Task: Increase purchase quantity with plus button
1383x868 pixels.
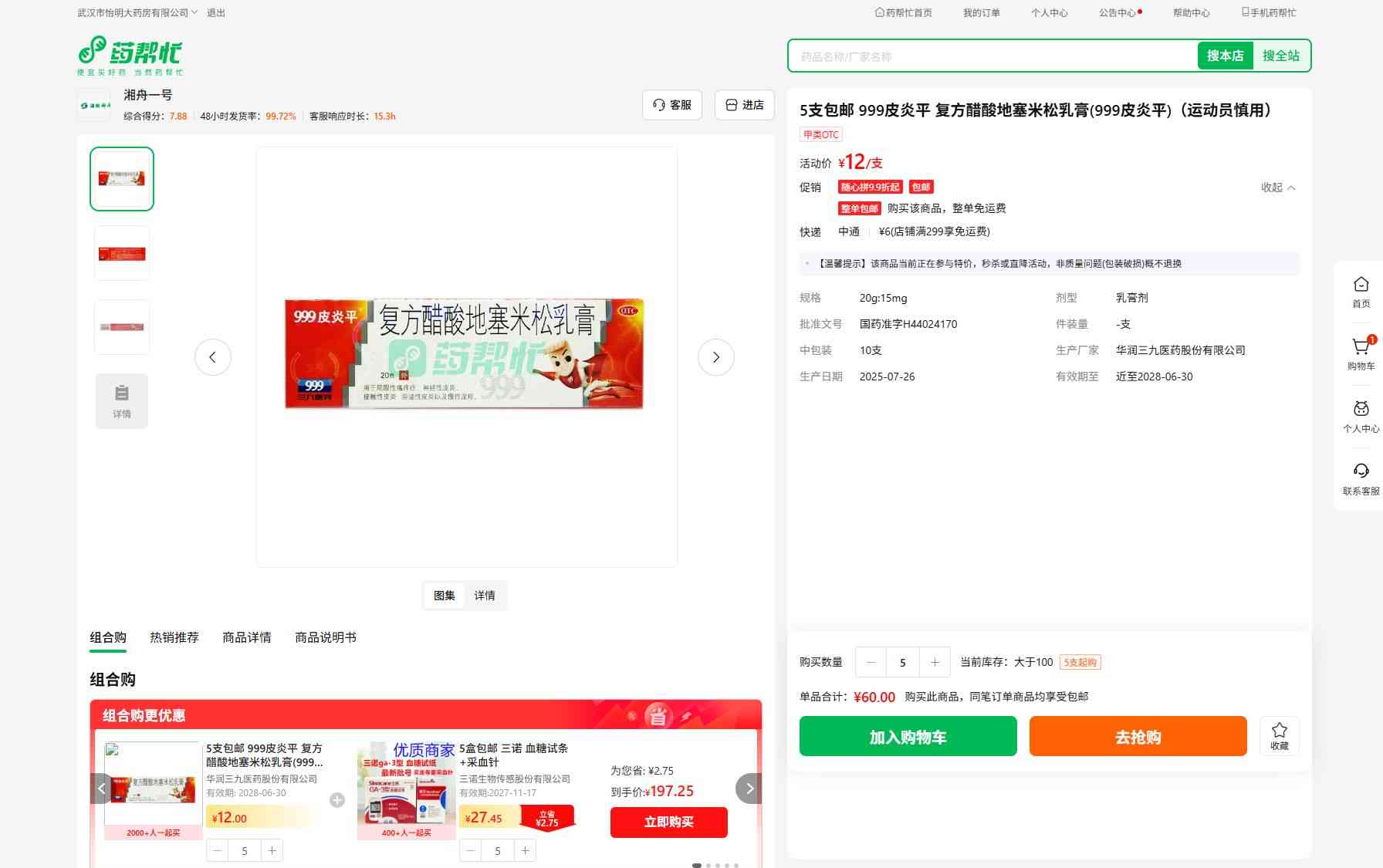Action: coord(935,662)
